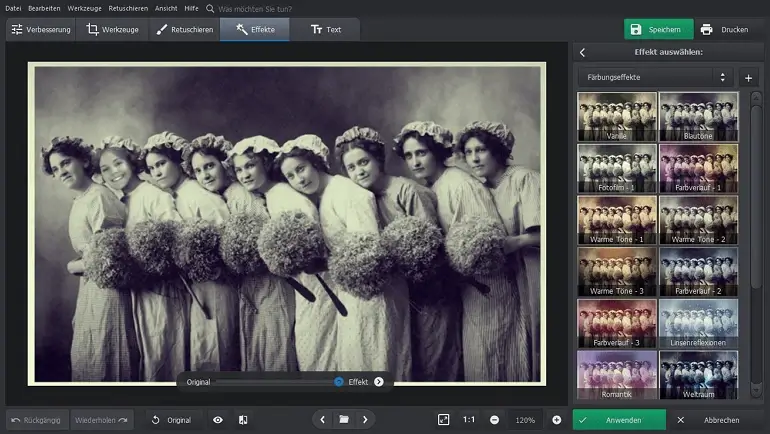Select the Linsenreflexionen effect
Screen dimensions: 770x434
(x=698, y=323)
